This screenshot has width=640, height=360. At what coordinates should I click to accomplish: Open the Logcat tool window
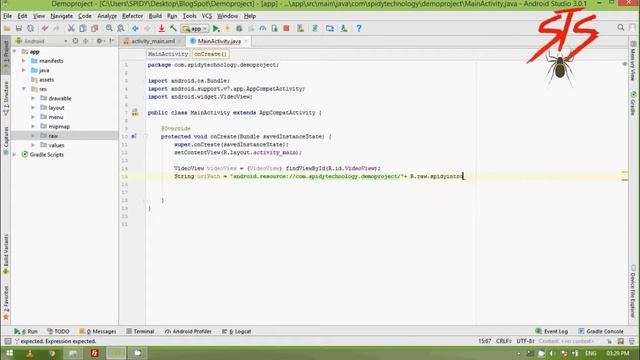(x=236, y=331)
